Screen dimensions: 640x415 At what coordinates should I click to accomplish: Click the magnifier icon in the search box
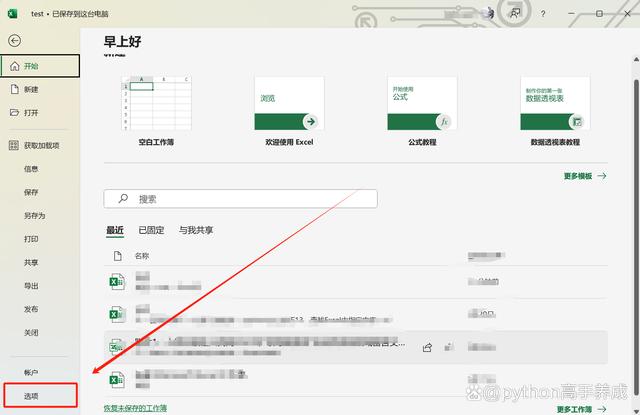coord(123,199)
